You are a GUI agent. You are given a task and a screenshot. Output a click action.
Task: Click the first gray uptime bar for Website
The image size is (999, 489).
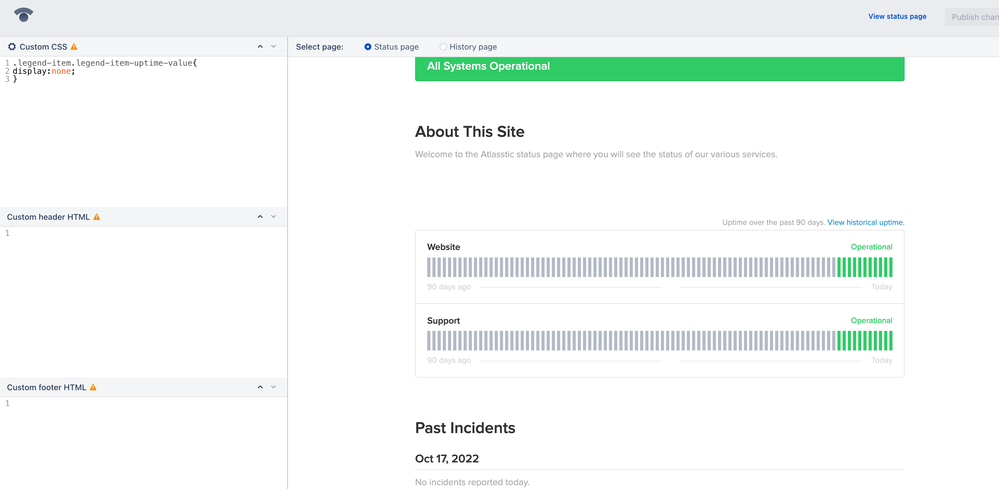coord(429,267)
